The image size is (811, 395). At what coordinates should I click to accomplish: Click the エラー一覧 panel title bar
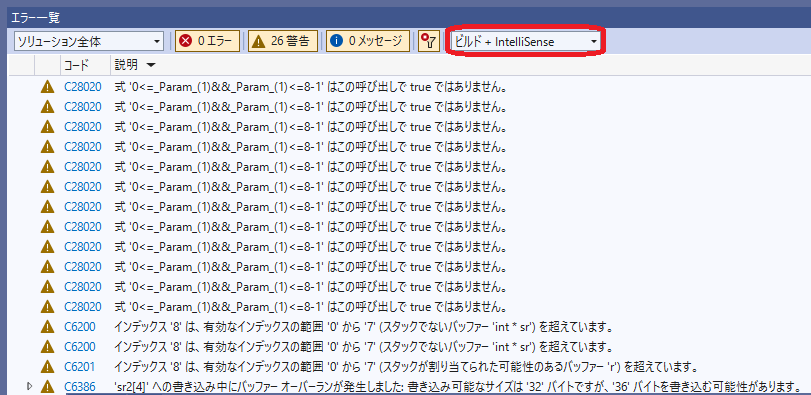click(409, 18)
